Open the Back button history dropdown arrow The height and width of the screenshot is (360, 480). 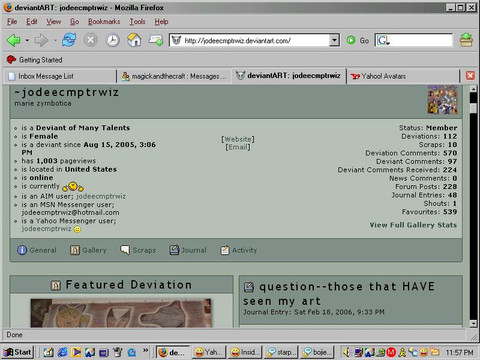point(27,41)
